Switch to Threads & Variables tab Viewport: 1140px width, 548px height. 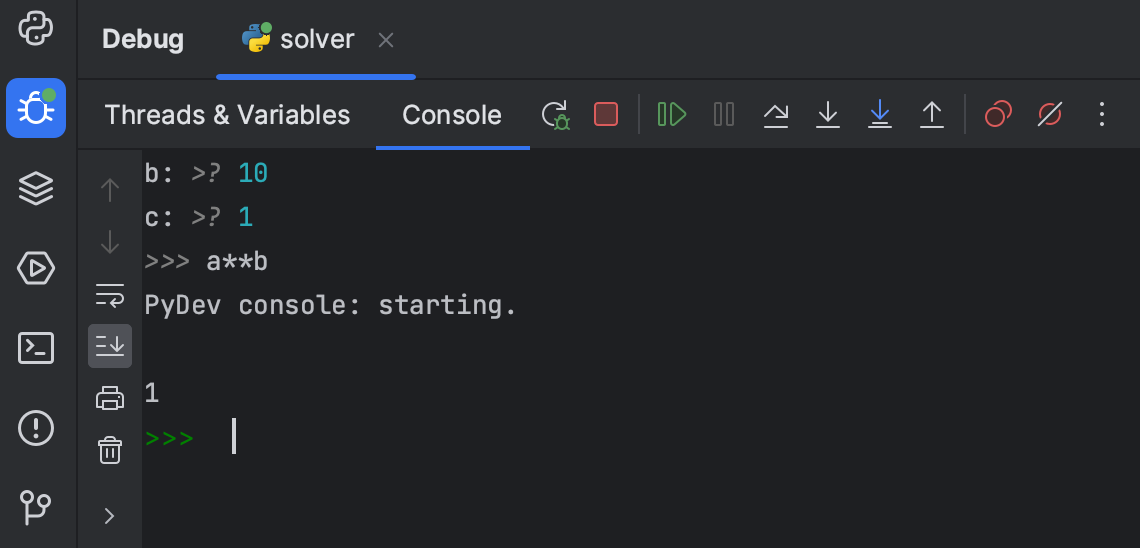point(227,115)
